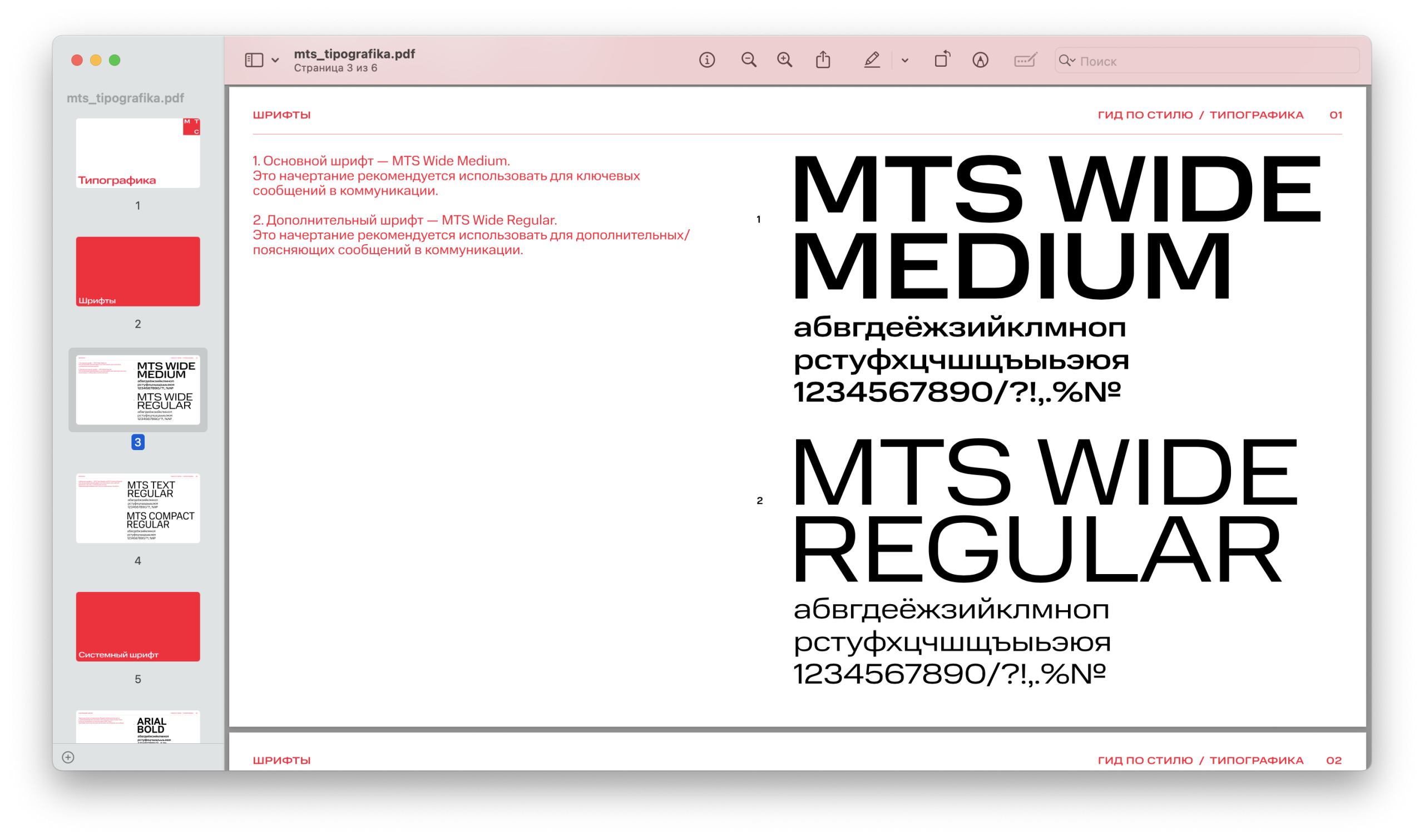Show the Markup toolbar
The width and height of the screenshot is (1424, 840).
(980, 60)
